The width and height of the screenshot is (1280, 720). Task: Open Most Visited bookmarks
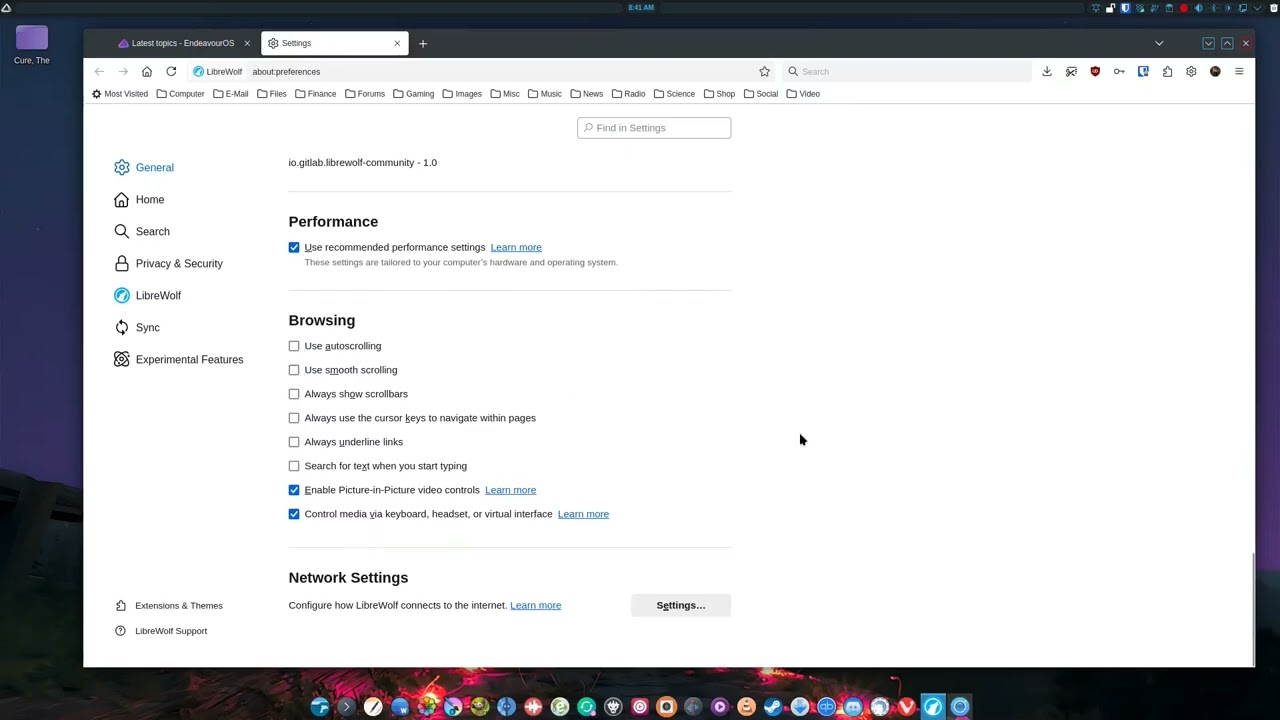[x=119, y=94]
